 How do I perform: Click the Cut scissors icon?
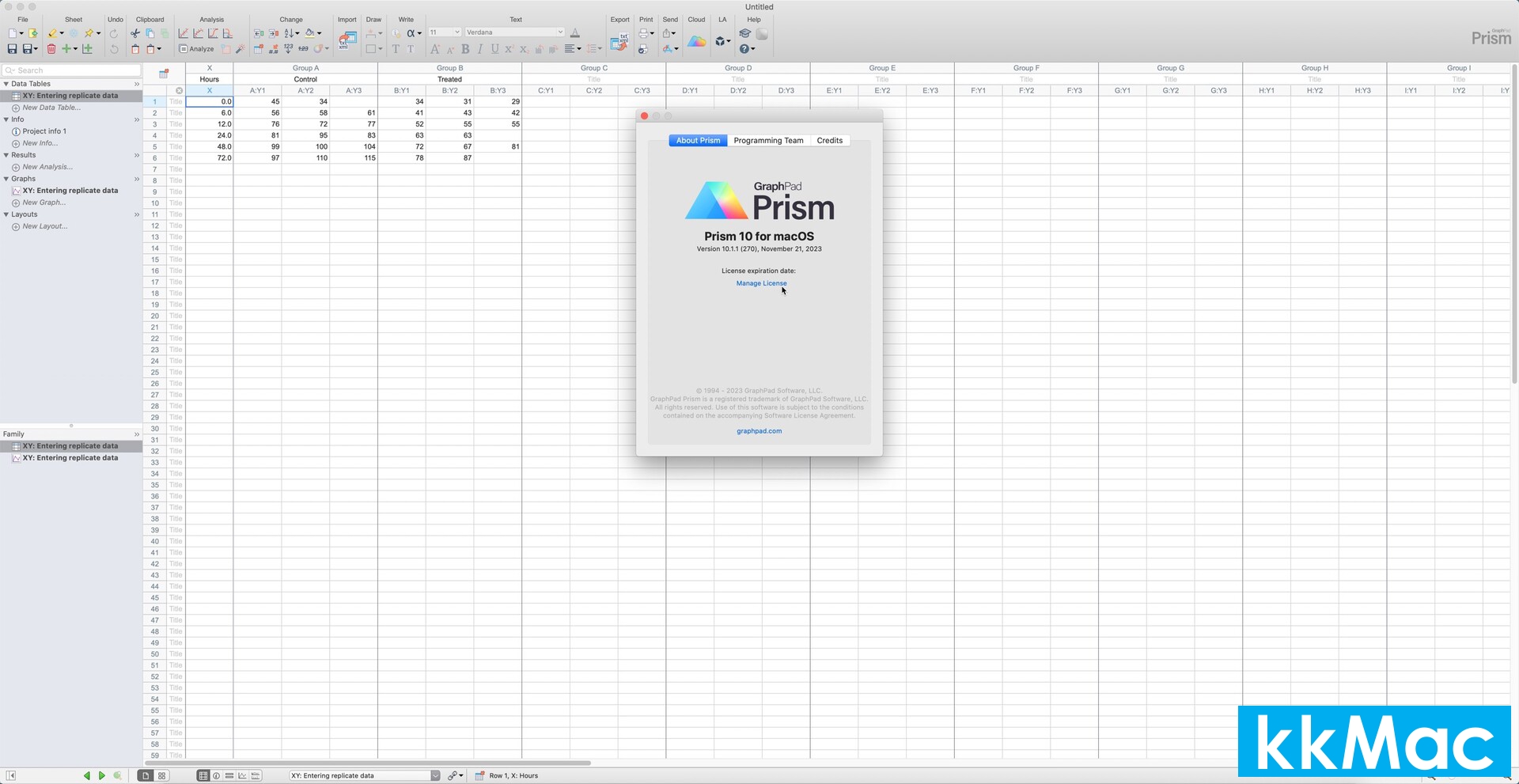pos(135,33)
